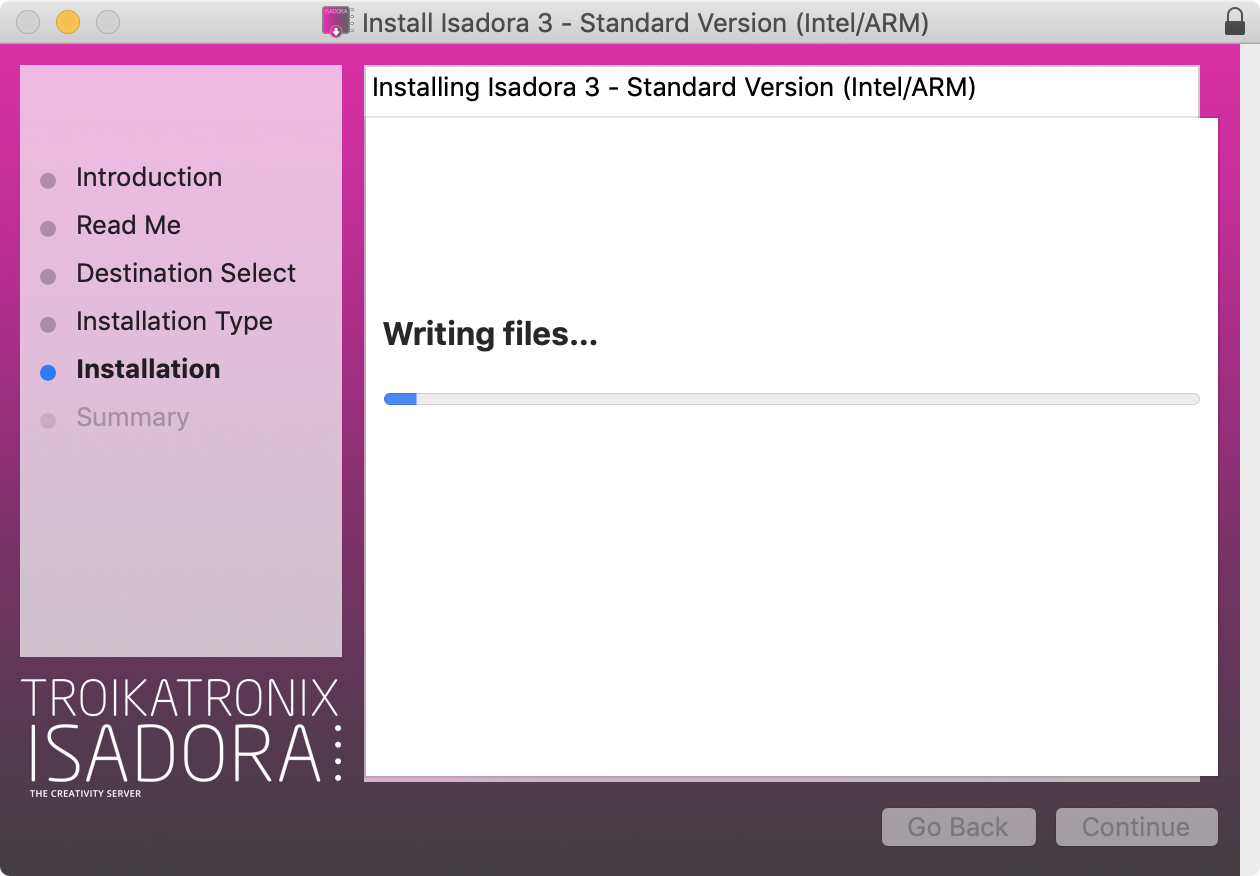The width and height of the screenshot is (1260, 876).
Task: Click the Isadora installer package icon
Action: 338,22
